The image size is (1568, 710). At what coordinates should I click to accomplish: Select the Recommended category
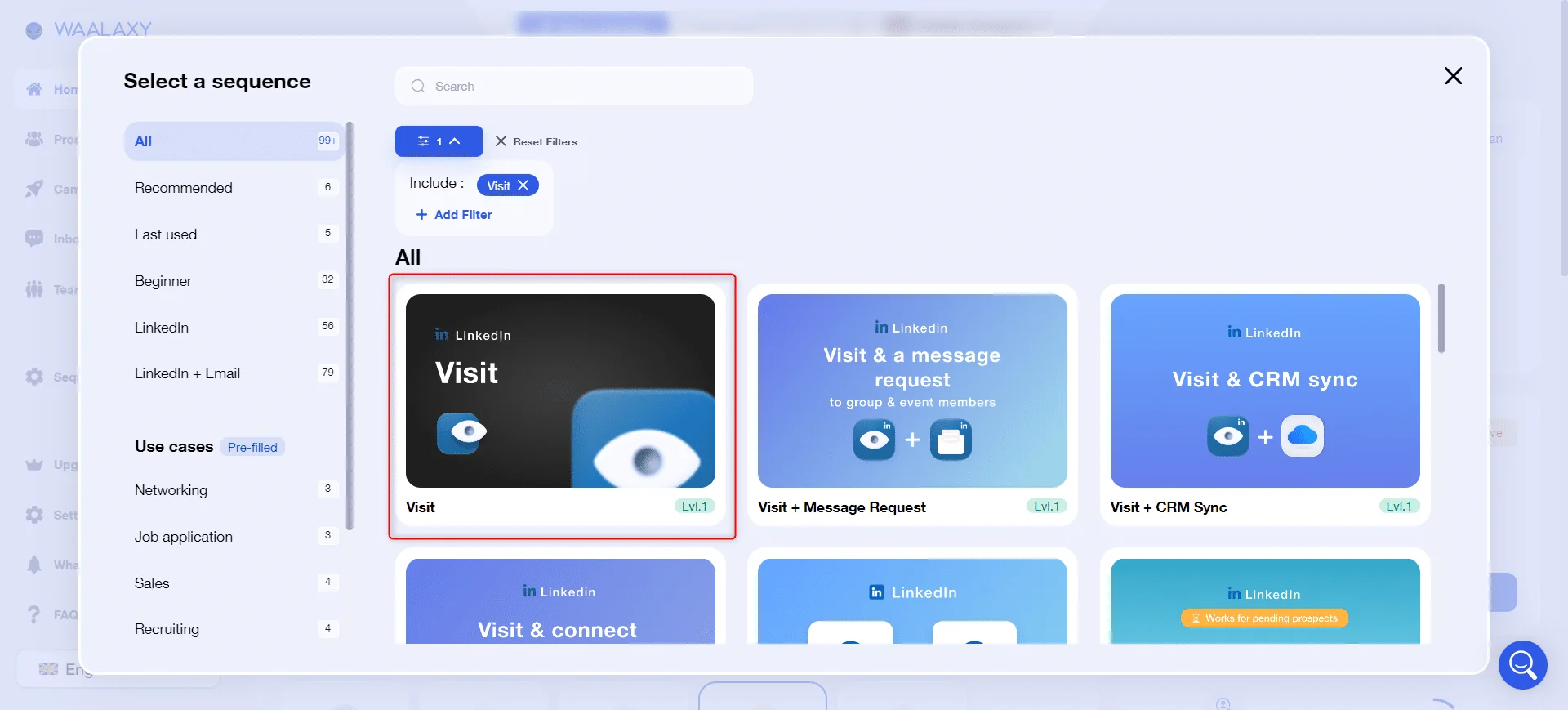[234, 188]
